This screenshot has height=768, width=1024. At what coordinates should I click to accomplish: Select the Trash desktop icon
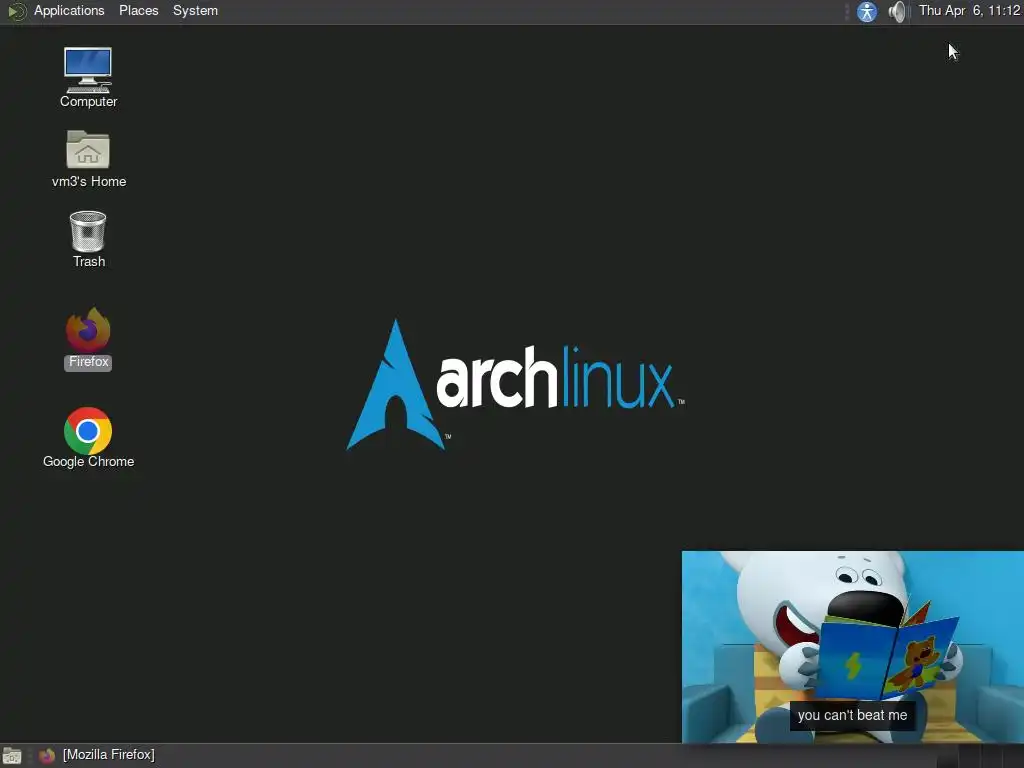[88, 239]
